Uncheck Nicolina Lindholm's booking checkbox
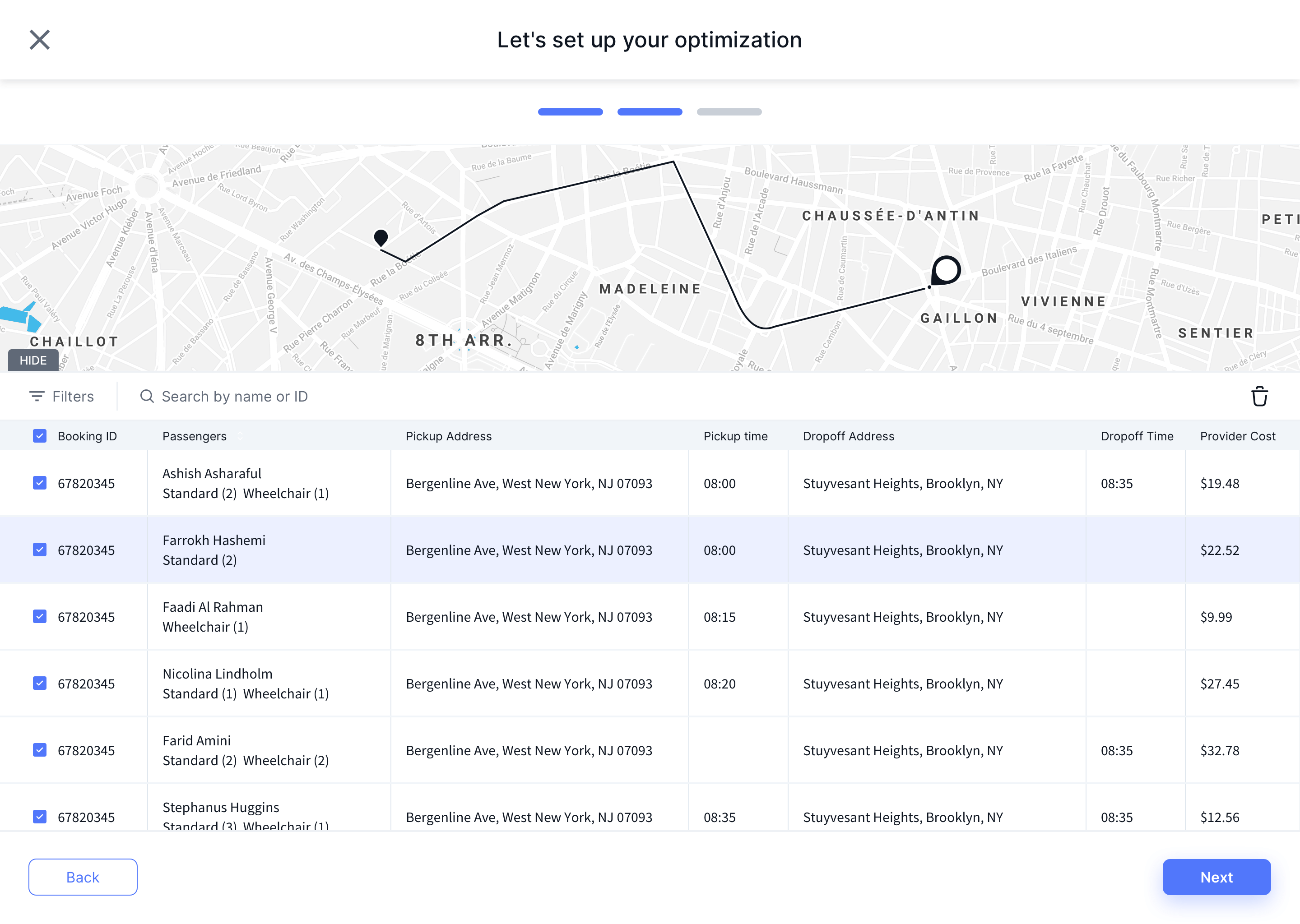1300x924 pixels. click(39, 684)
